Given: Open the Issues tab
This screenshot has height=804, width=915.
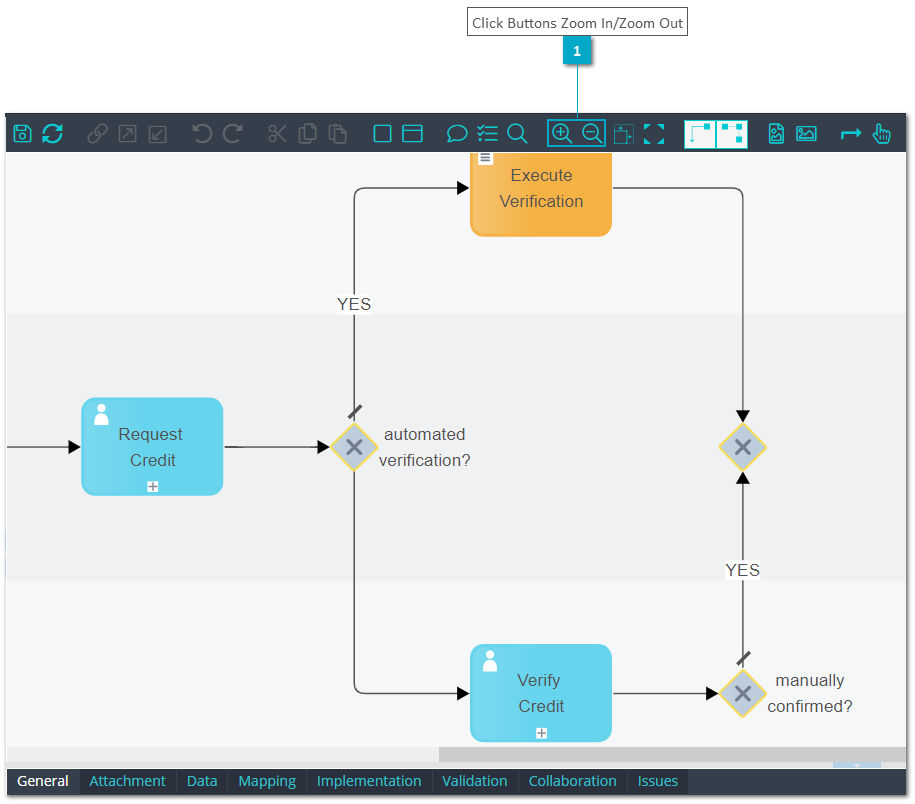Looking at the screenshot, I should [658, 781].
